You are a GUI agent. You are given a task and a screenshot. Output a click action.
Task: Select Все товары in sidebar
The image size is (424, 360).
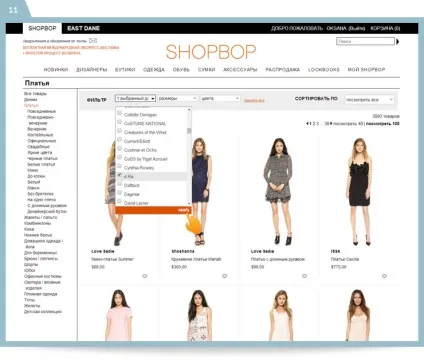pos(35,94)
